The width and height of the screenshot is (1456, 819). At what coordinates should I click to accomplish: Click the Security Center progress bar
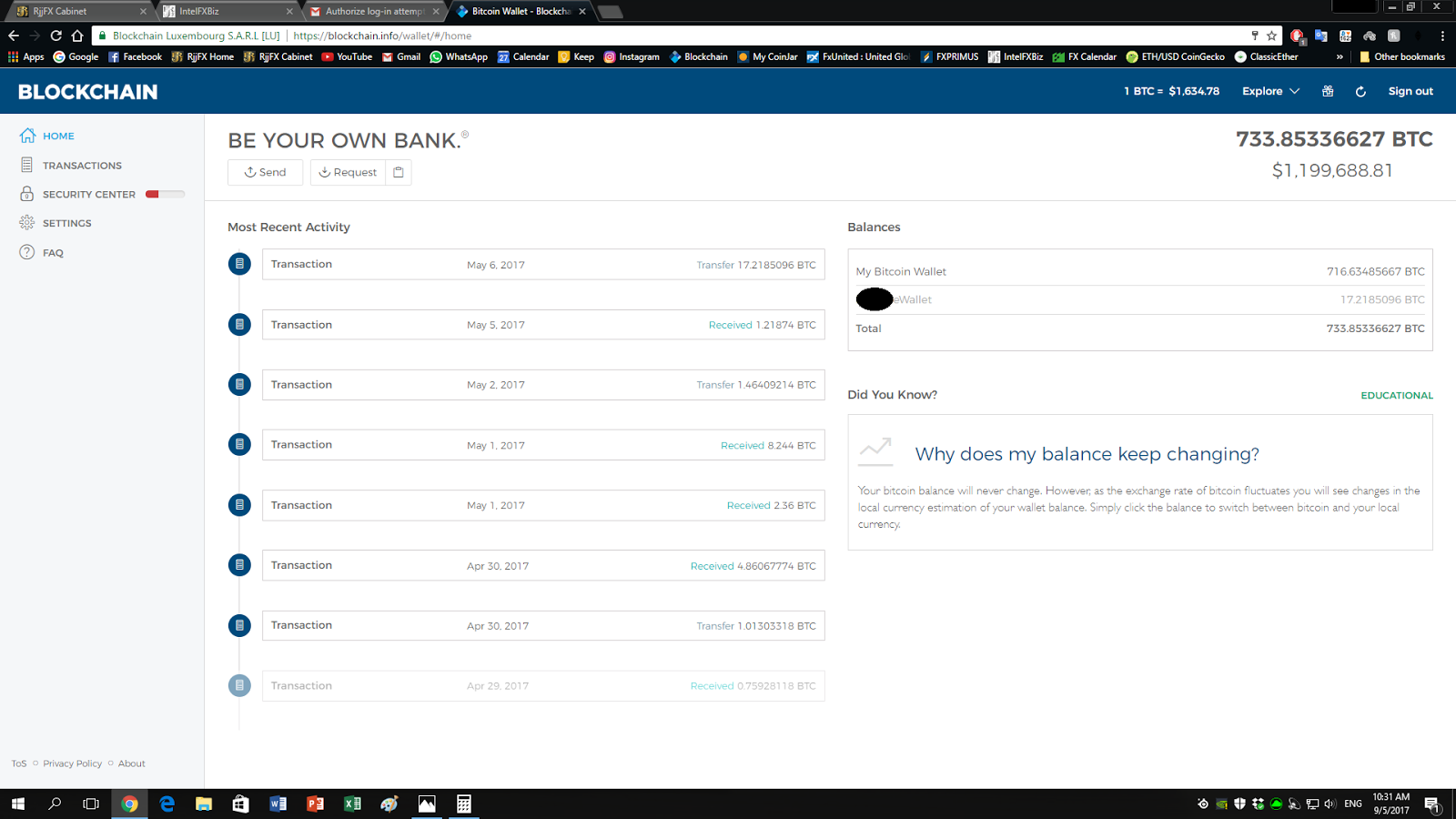[x=165, y=194]
